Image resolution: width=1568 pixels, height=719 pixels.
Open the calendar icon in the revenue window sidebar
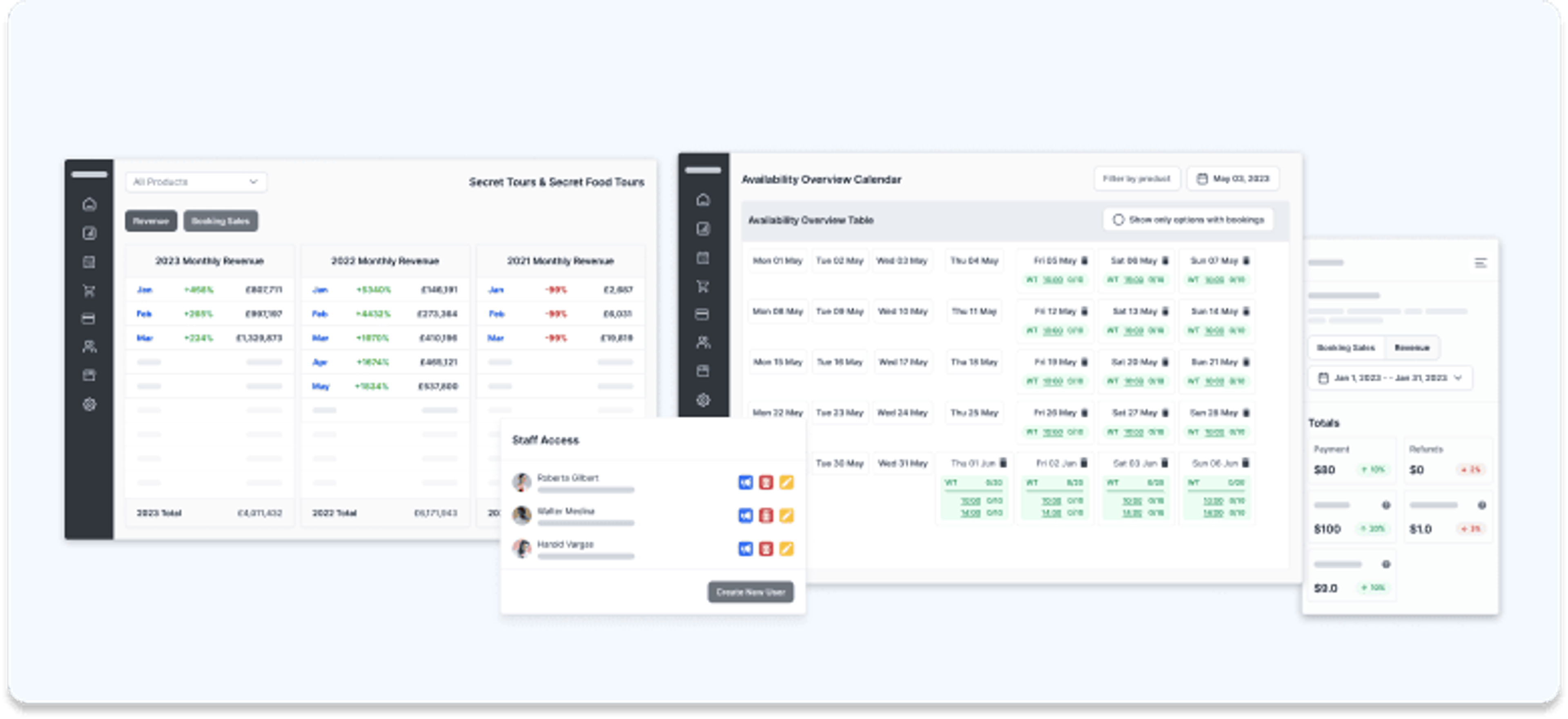[89, 262]
